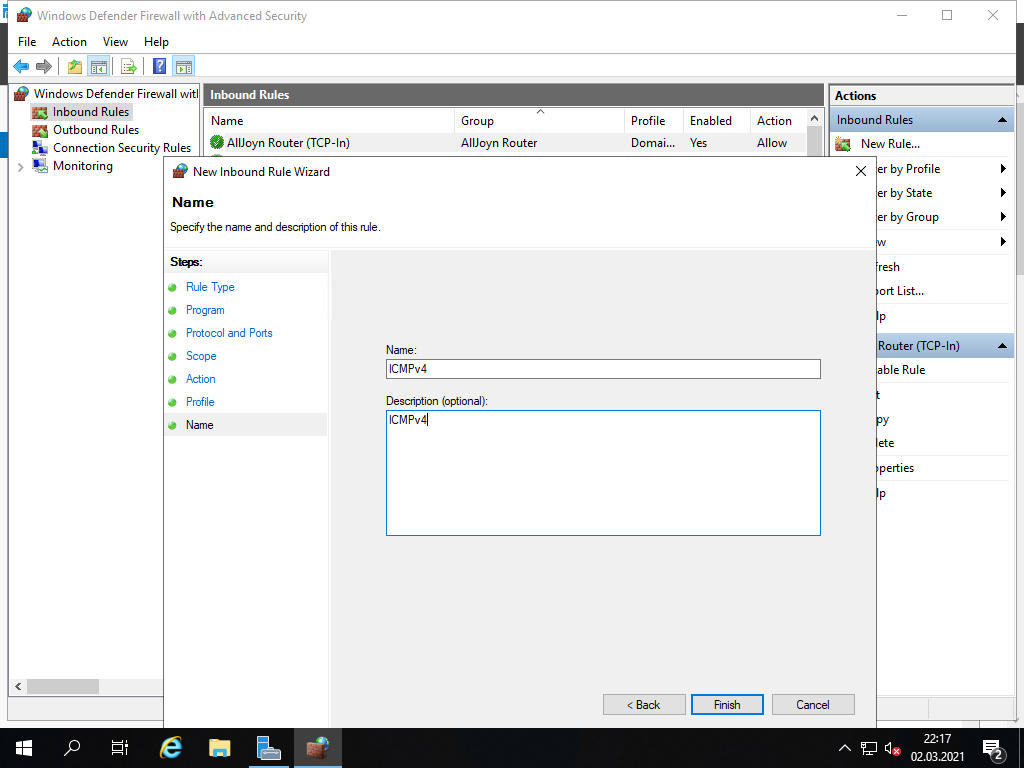This screenshot has width=1024, height=768.
Task: Collapse the Router (TCP-In) actions section
Action: click(x=1002, y=346)
